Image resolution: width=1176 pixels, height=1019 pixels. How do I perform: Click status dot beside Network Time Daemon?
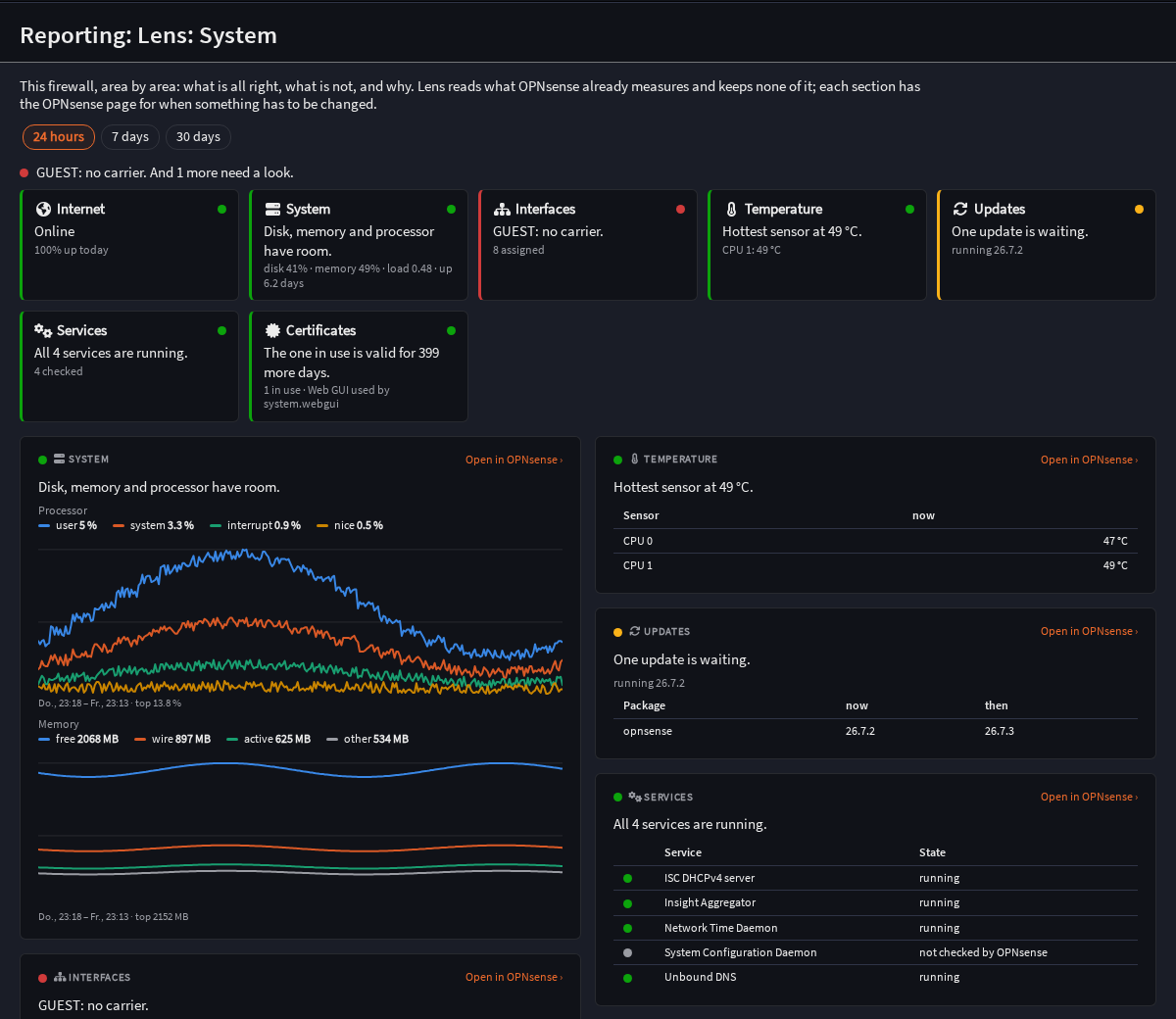point(627,928)
